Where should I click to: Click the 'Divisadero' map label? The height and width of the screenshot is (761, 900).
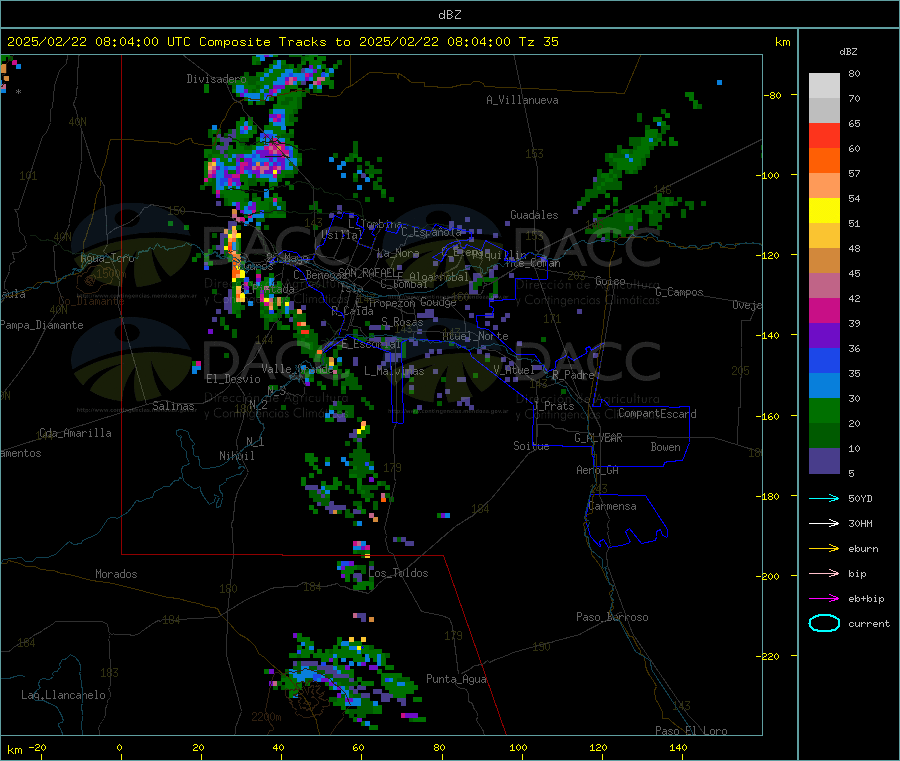pos(216,79)
